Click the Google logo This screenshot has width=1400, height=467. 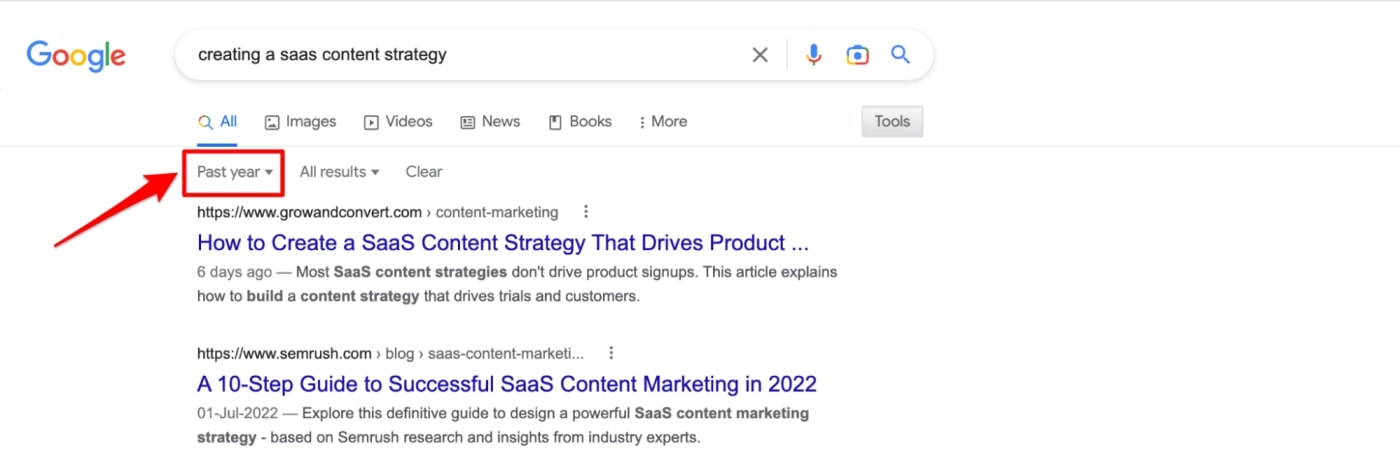[76, 56]
